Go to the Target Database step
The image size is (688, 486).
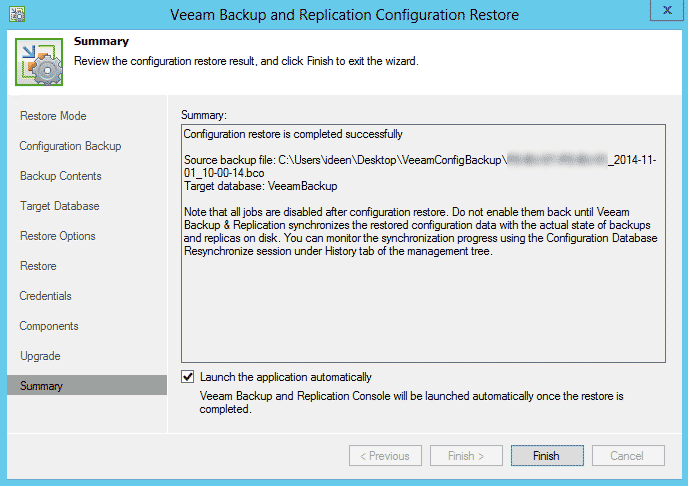coord(60,206)
